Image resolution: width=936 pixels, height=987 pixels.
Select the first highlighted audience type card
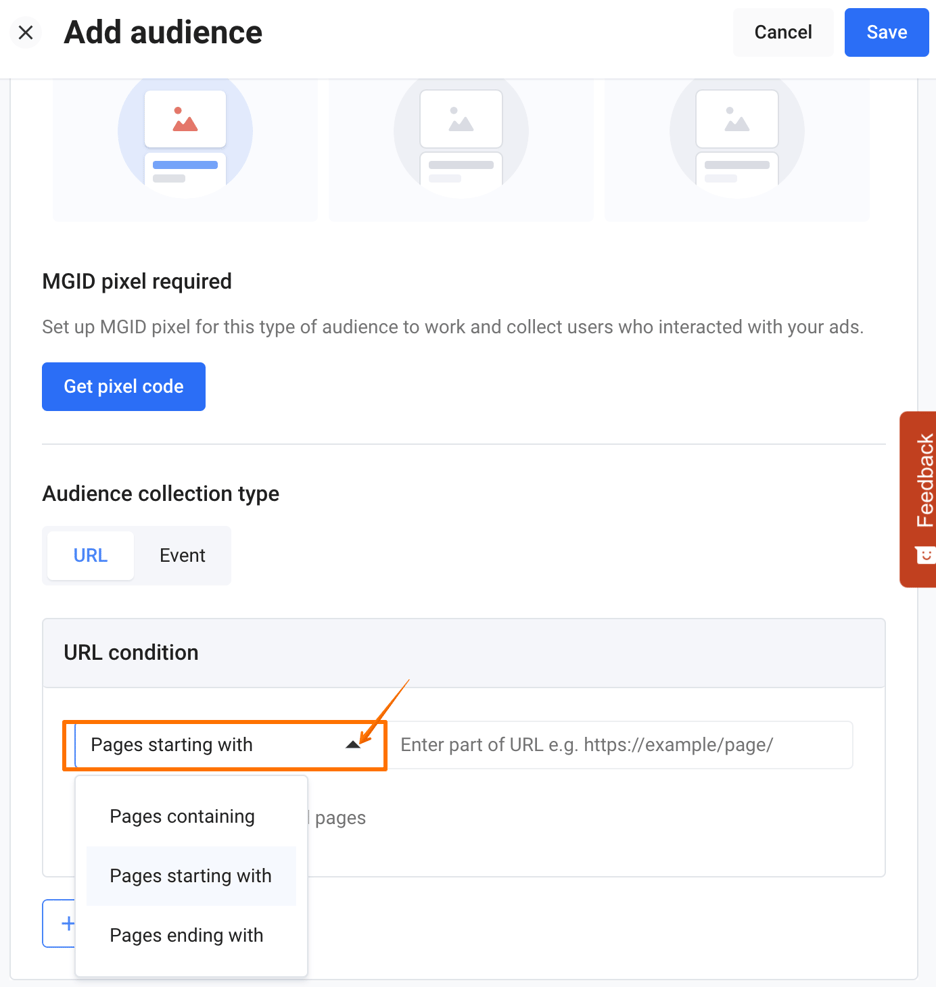pyautogui.click(x=184, y=145)
